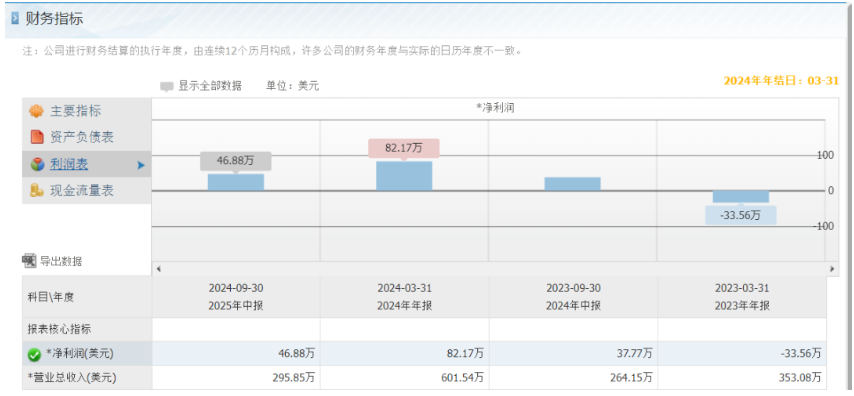Select the 利润表 link
This screenshot has height=396, width=854.
(x=69, y=164)
